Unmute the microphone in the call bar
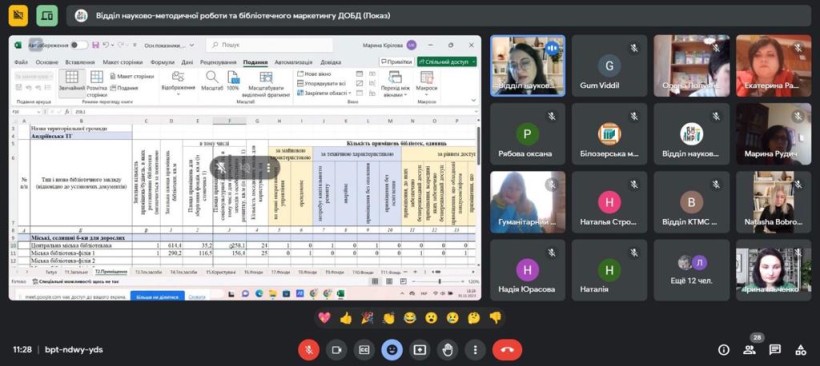 (x=309, y=350)
